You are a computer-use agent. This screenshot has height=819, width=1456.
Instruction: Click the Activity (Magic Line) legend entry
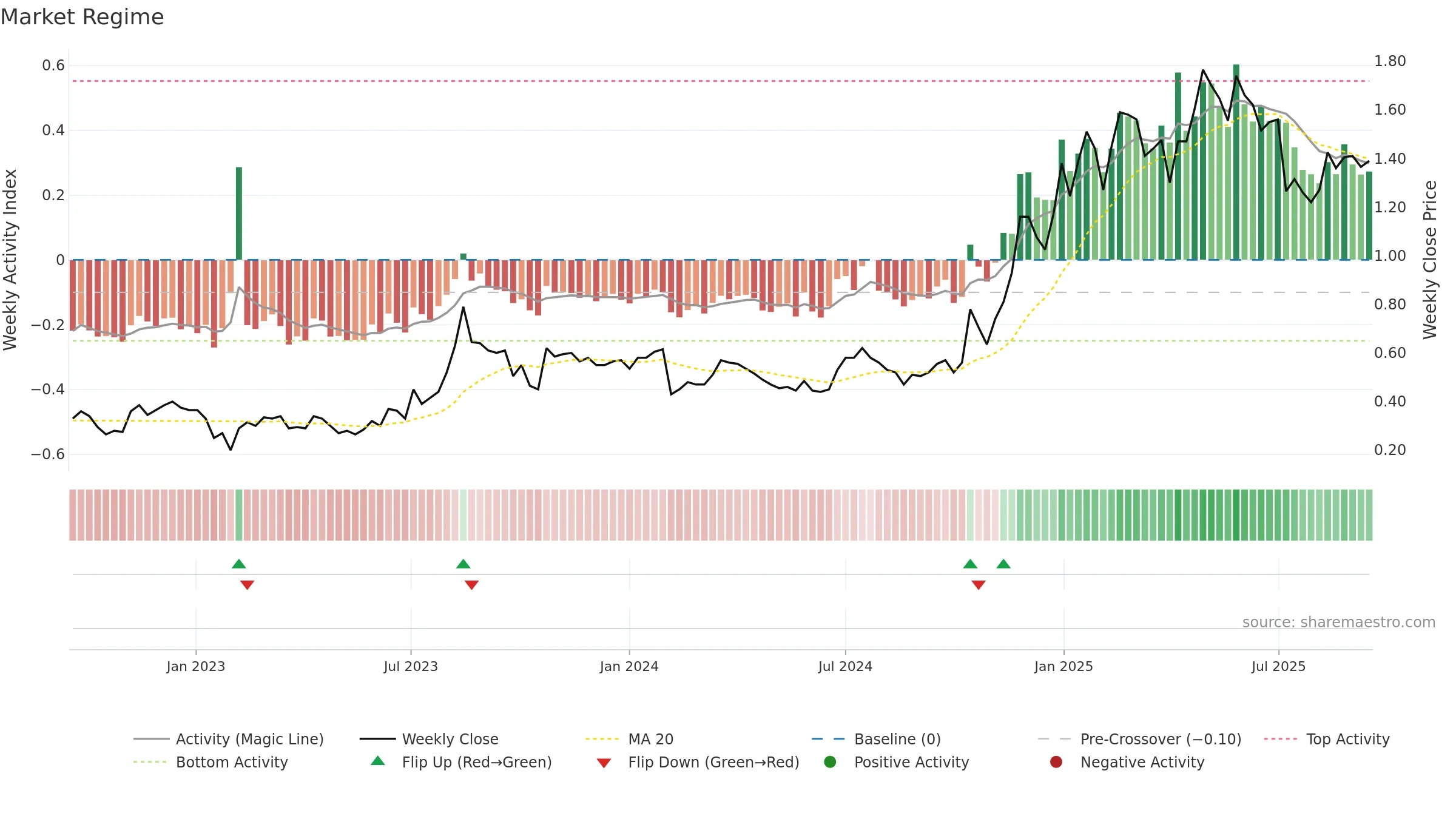click(229, 739)
